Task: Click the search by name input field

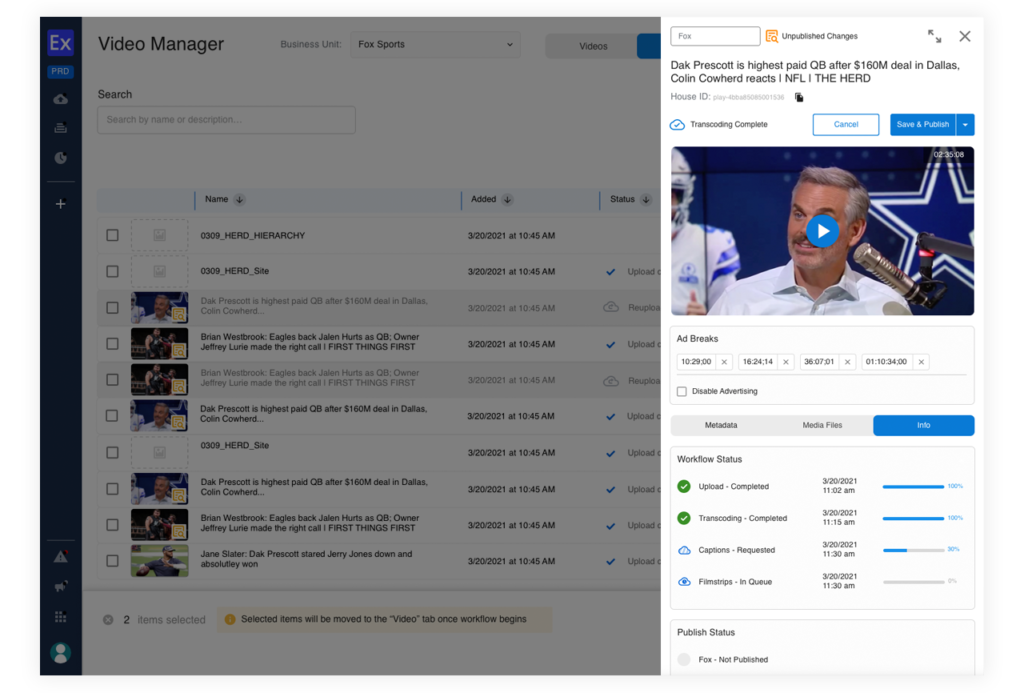Action: (226, 120)
